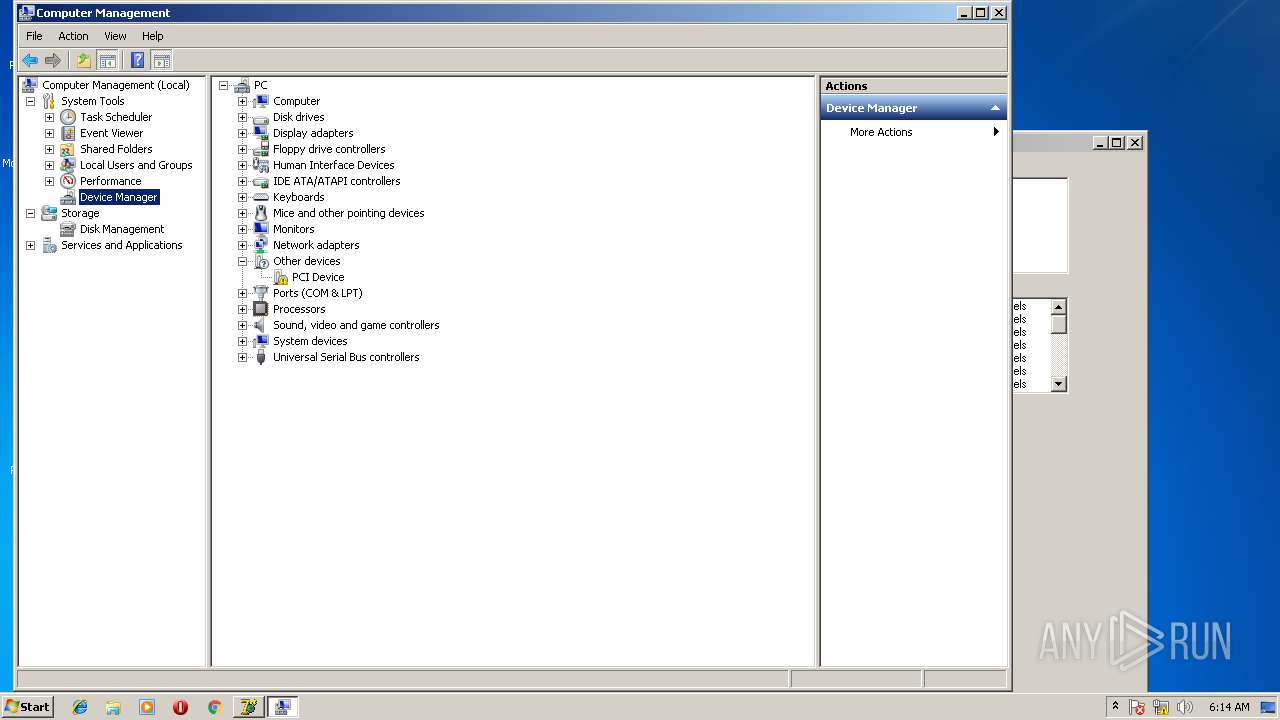Click Computer Management taskbar button
Image resolution: width=1280 pixels, height=720 pixels.
[x=282, y=707]
